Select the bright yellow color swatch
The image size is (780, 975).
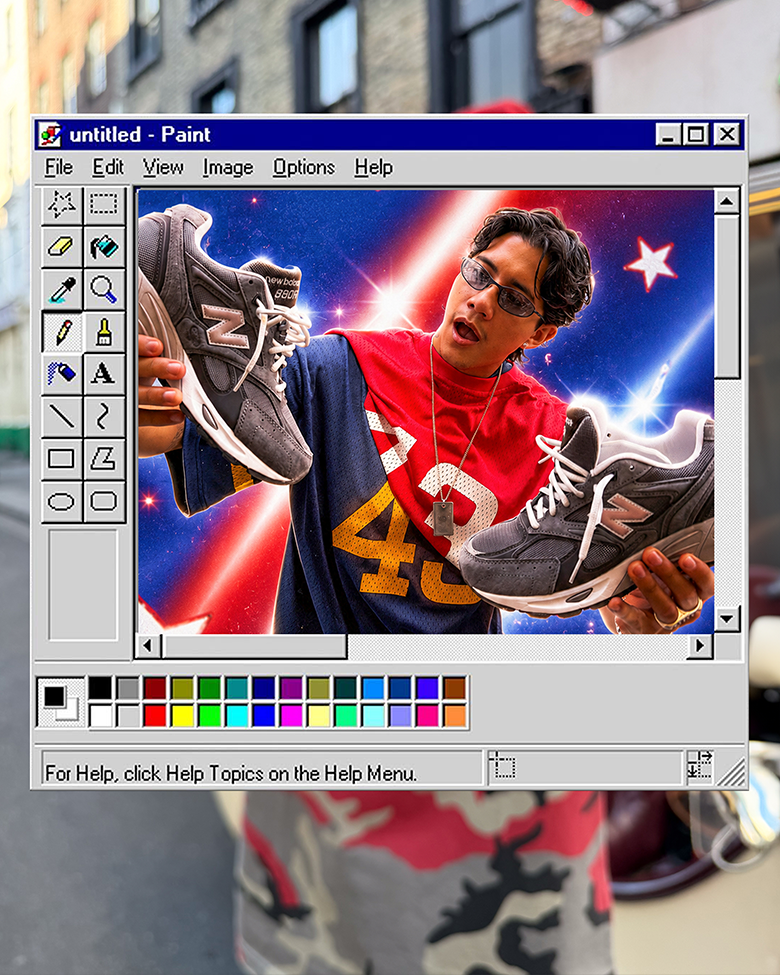pos(182,716)
